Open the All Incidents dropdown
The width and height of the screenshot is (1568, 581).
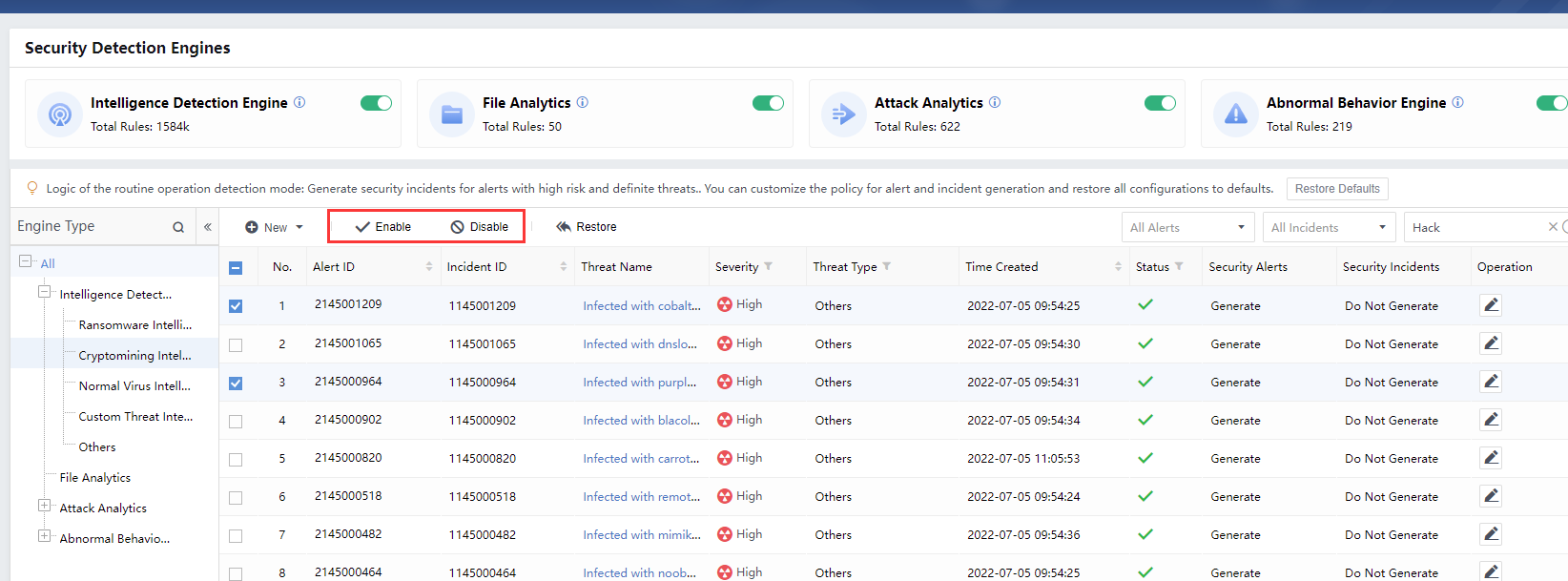pyautogui.click(x=1329, y=227)
